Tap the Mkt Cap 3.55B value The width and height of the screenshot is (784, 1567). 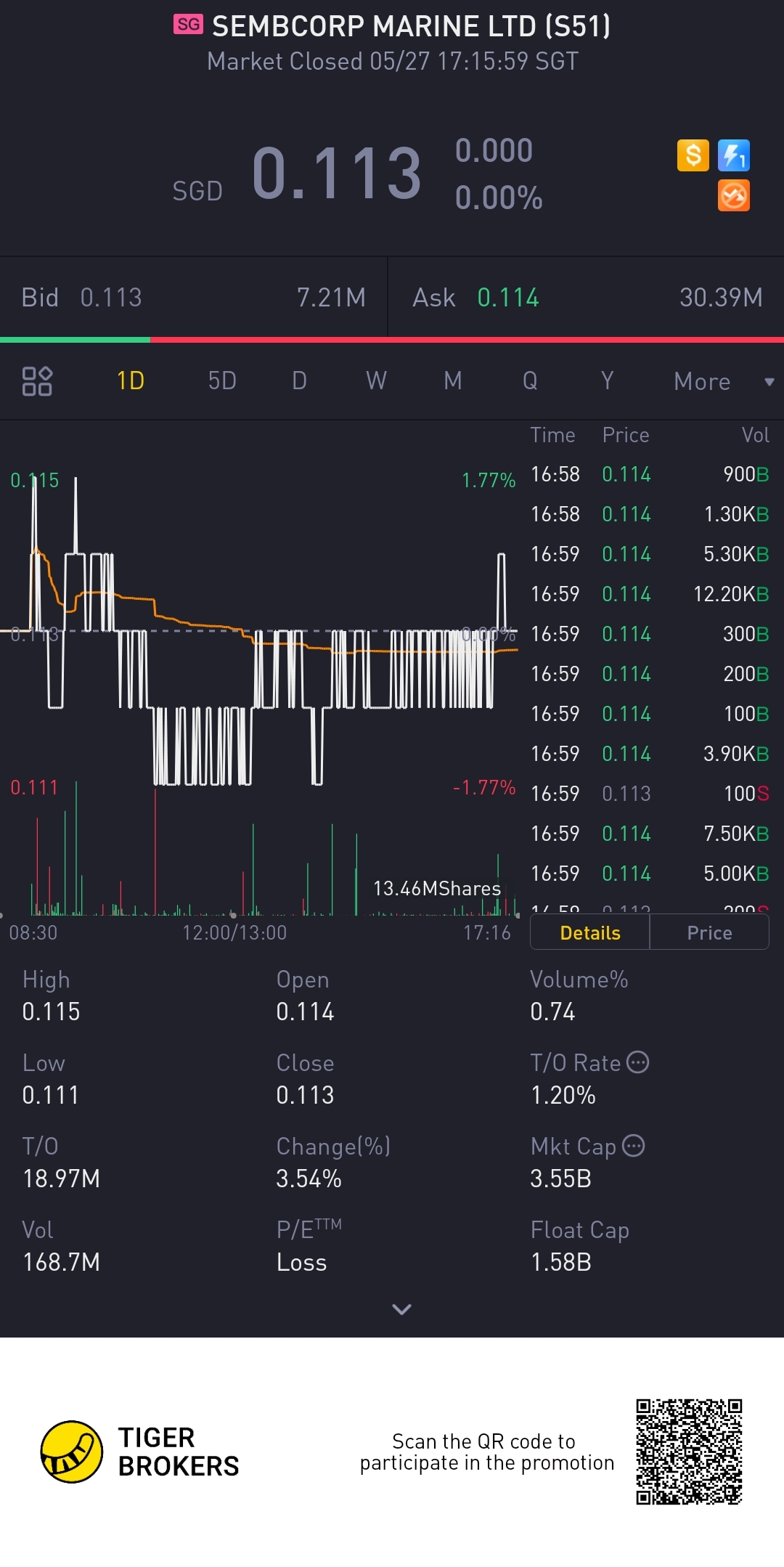click(560, 1179)
